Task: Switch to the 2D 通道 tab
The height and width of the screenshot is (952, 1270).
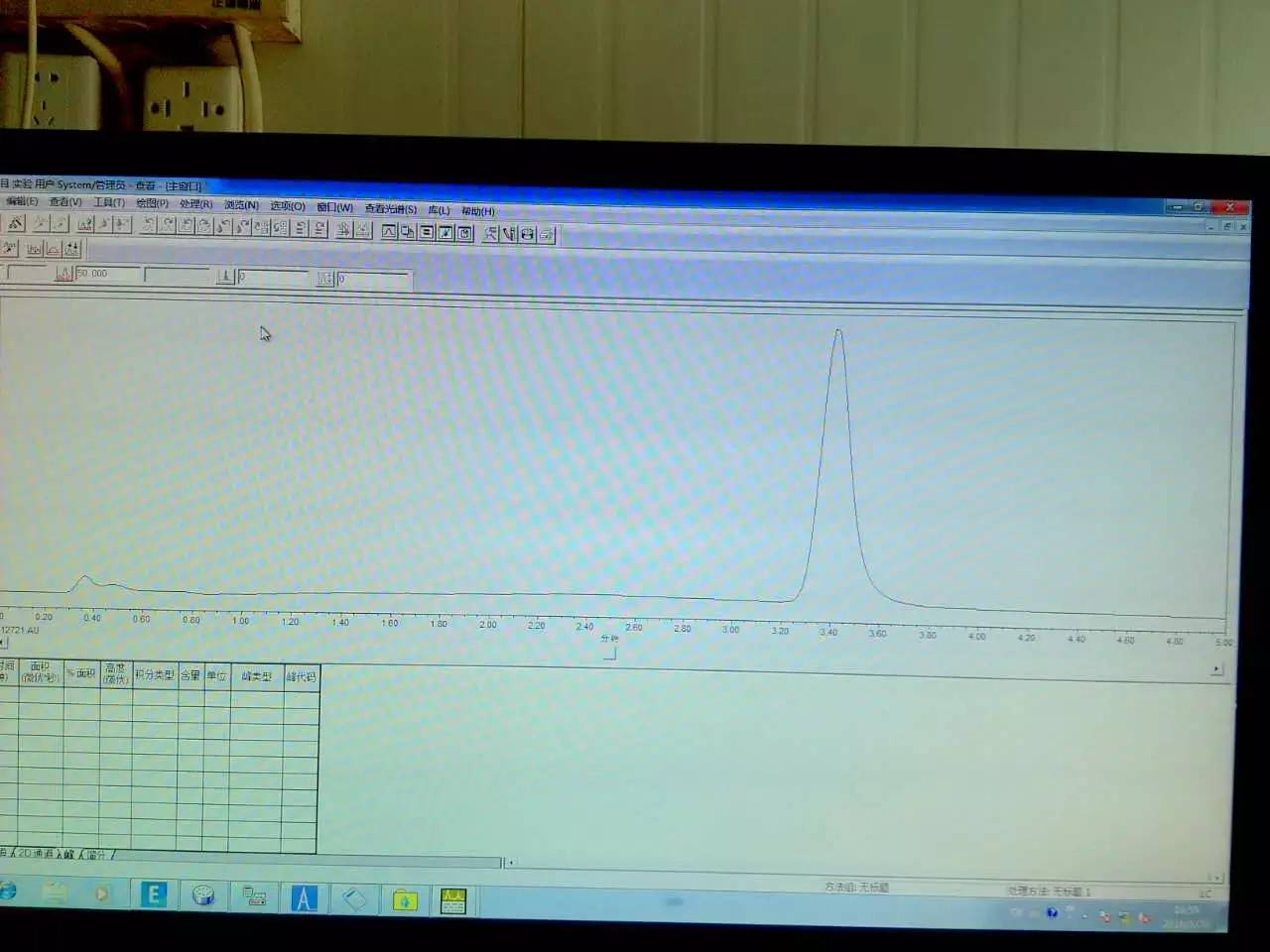Action: 35,853
